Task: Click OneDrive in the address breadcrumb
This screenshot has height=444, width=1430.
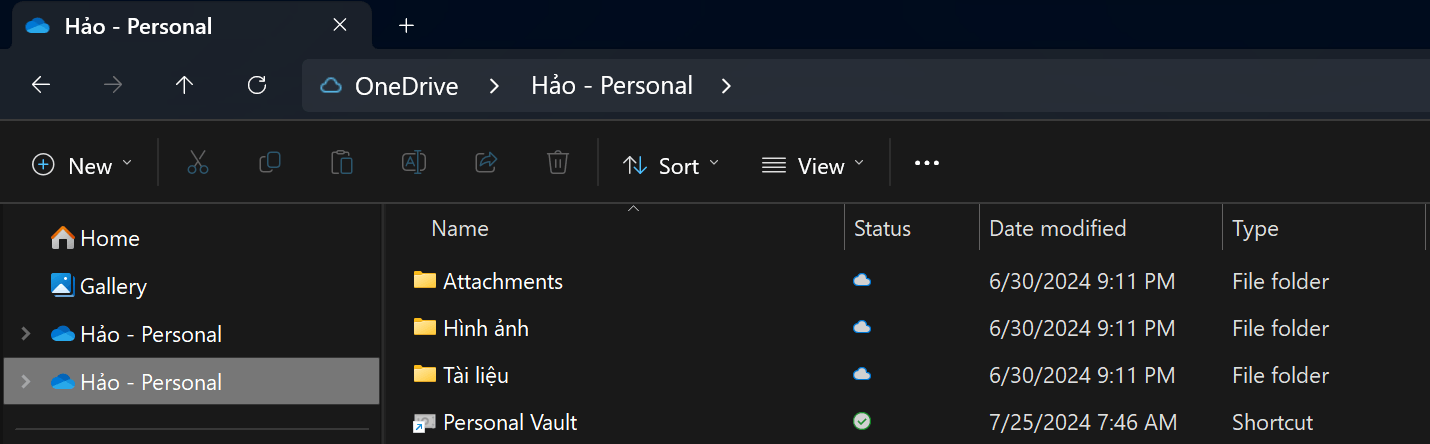Action: (x=406, y=86)
